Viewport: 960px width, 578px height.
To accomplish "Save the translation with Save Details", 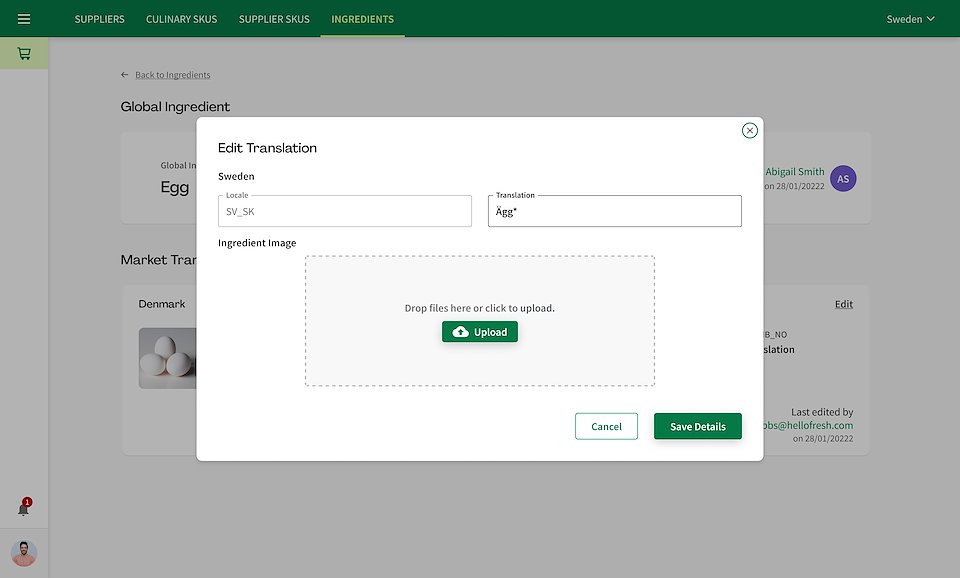I will click(x=697, y=426).
